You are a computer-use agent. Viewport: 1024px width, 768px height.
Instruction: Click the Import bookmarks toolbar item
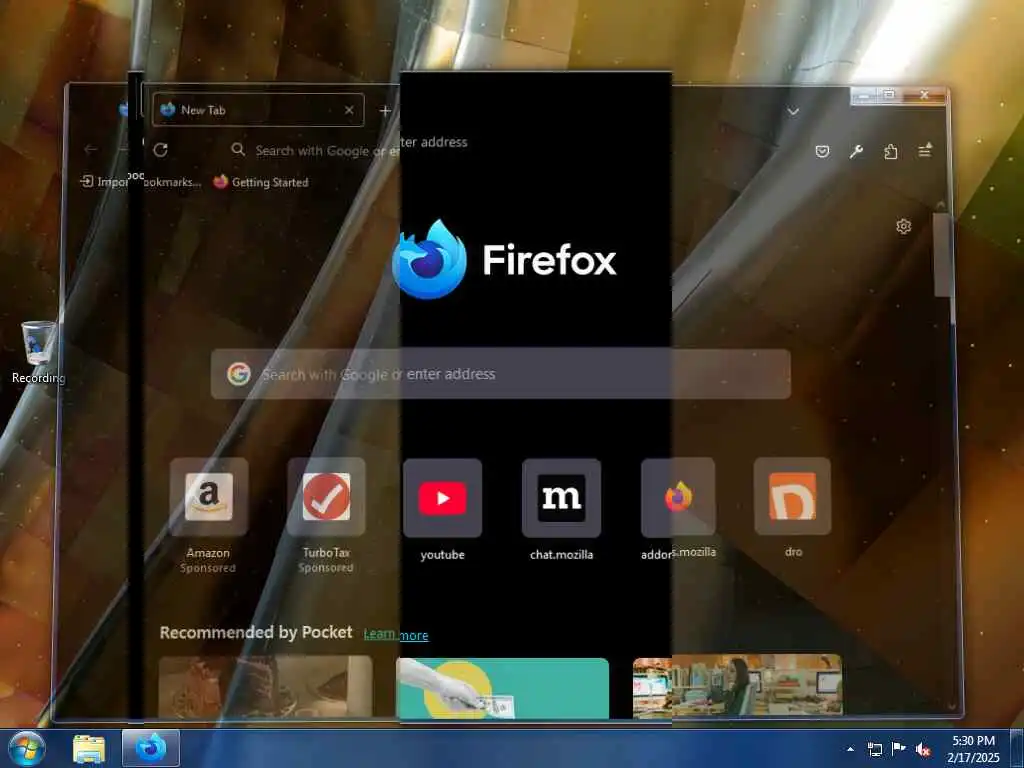[x=140, y=182]
